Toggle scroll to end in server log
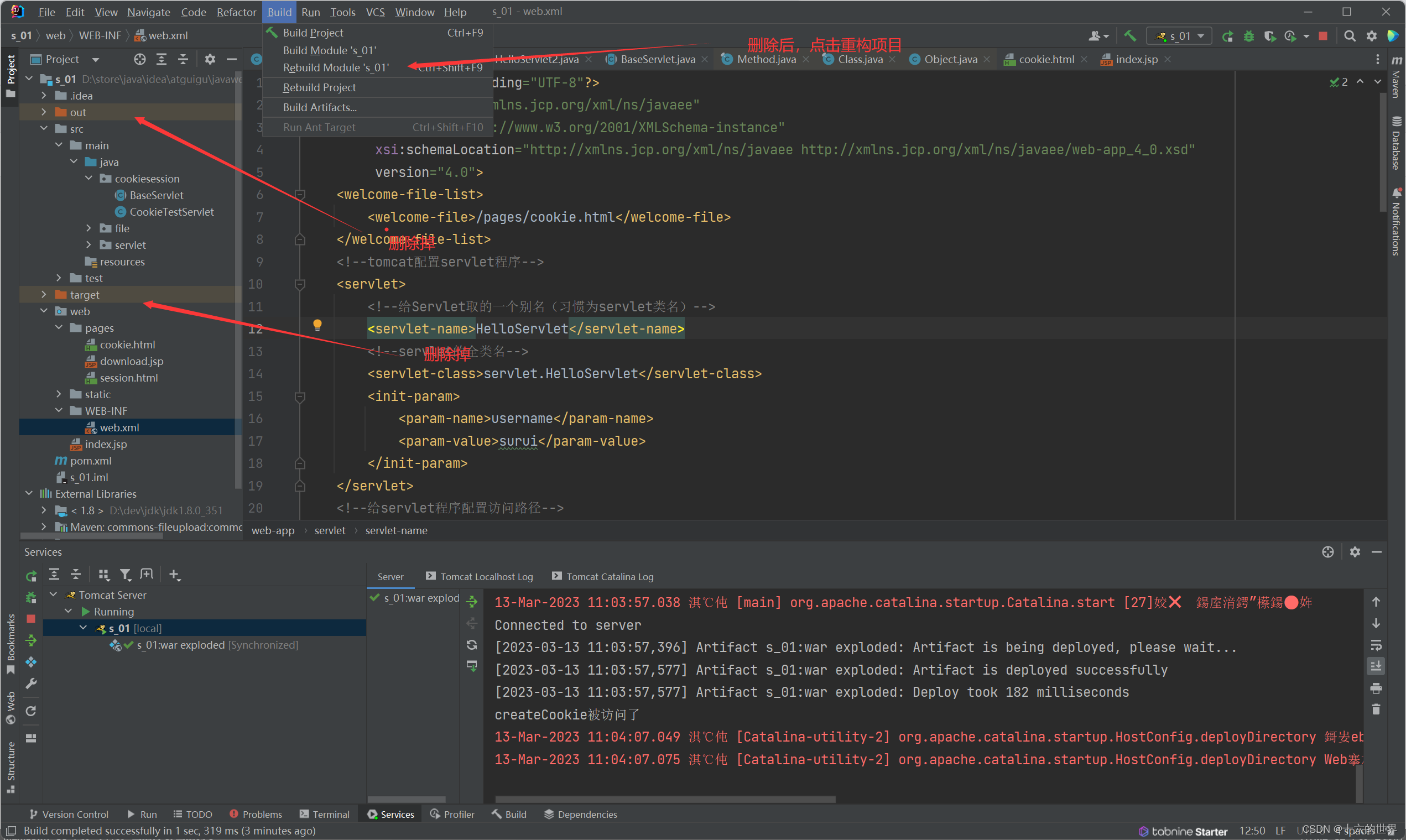 pos(1376,666)
